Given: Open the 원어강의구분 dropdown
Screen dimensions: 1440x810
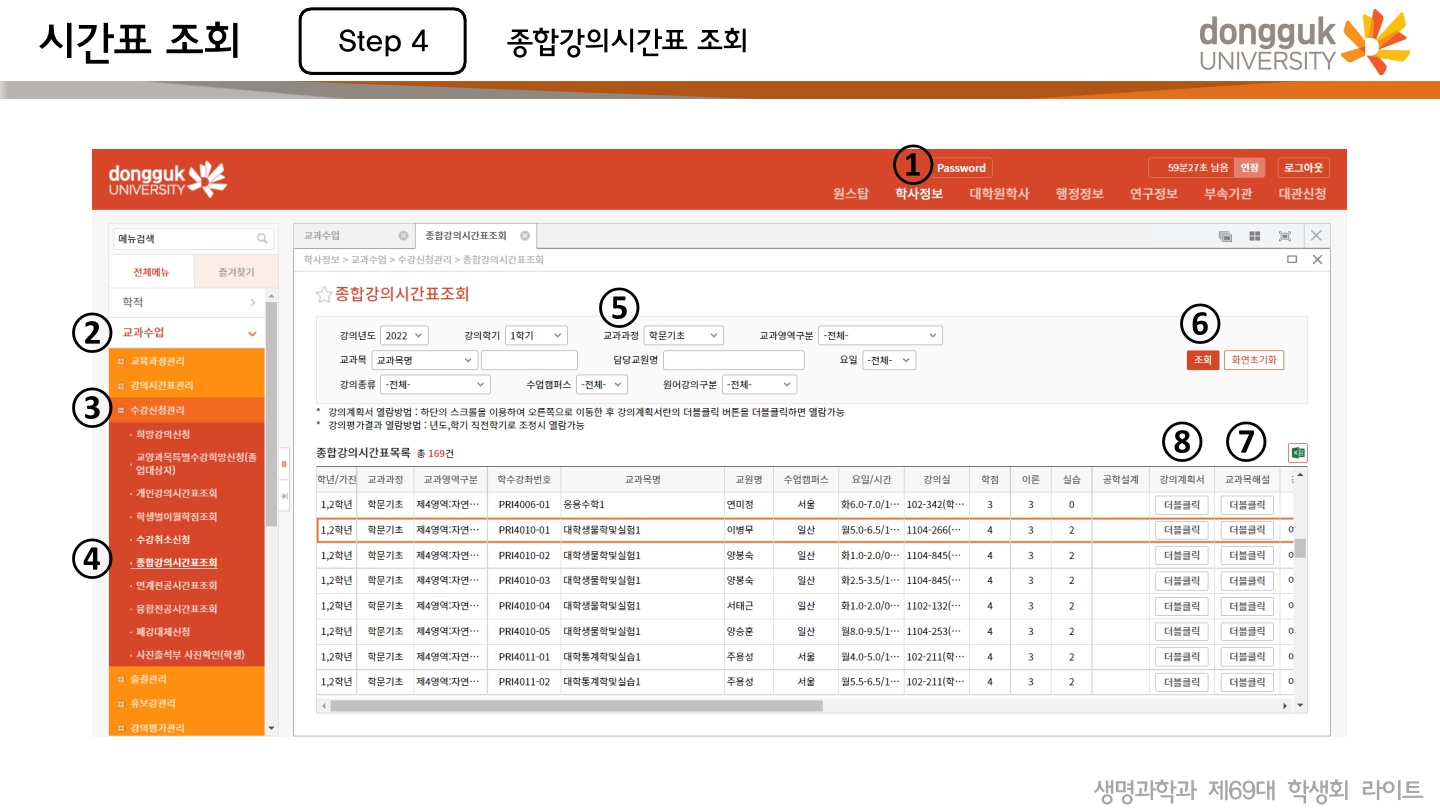Looking at the screenshot, I should click(759, 384).
